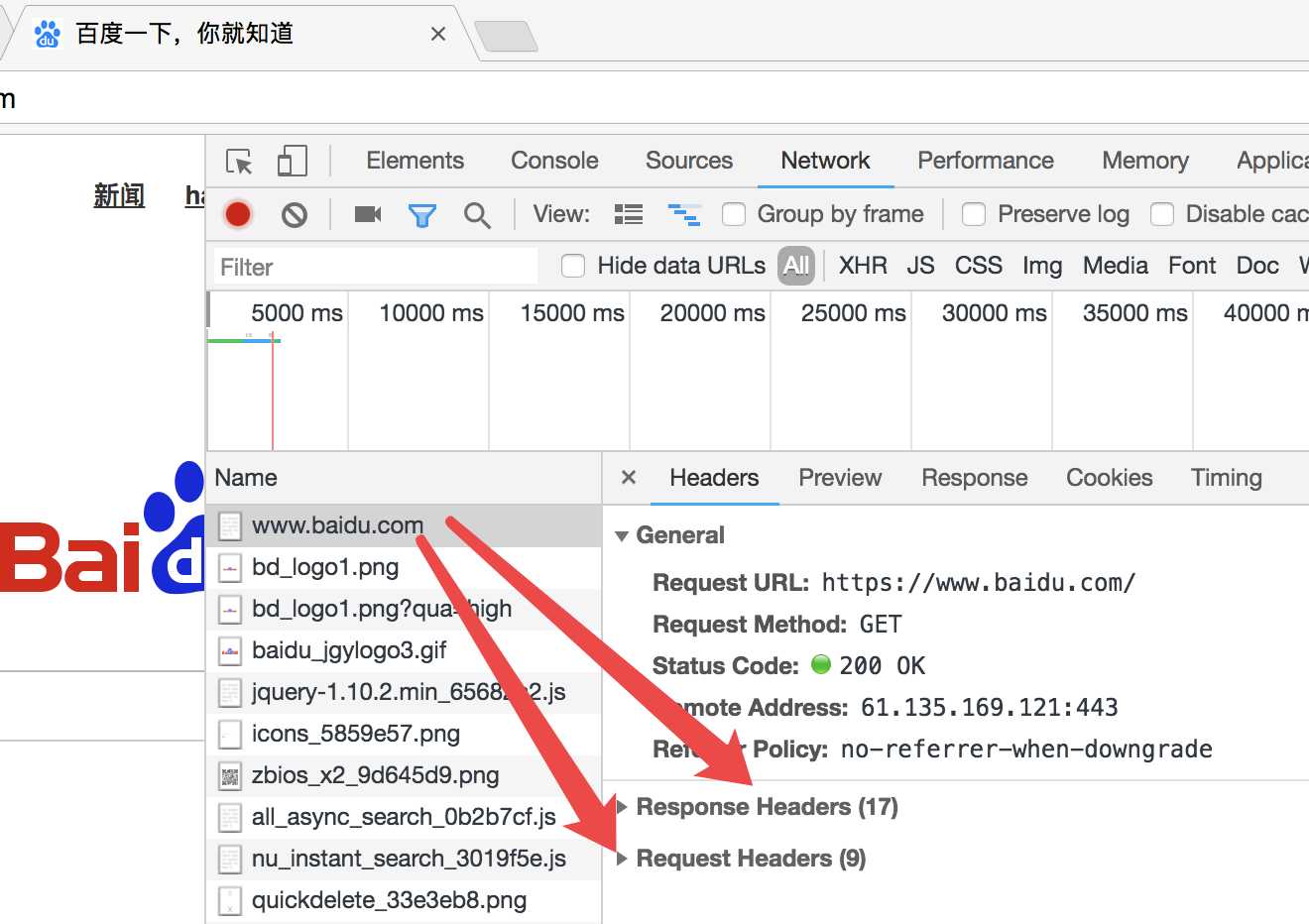Expand Response Headers (17) section
This screenshot has height=924, width=1309.
[622, 807]
